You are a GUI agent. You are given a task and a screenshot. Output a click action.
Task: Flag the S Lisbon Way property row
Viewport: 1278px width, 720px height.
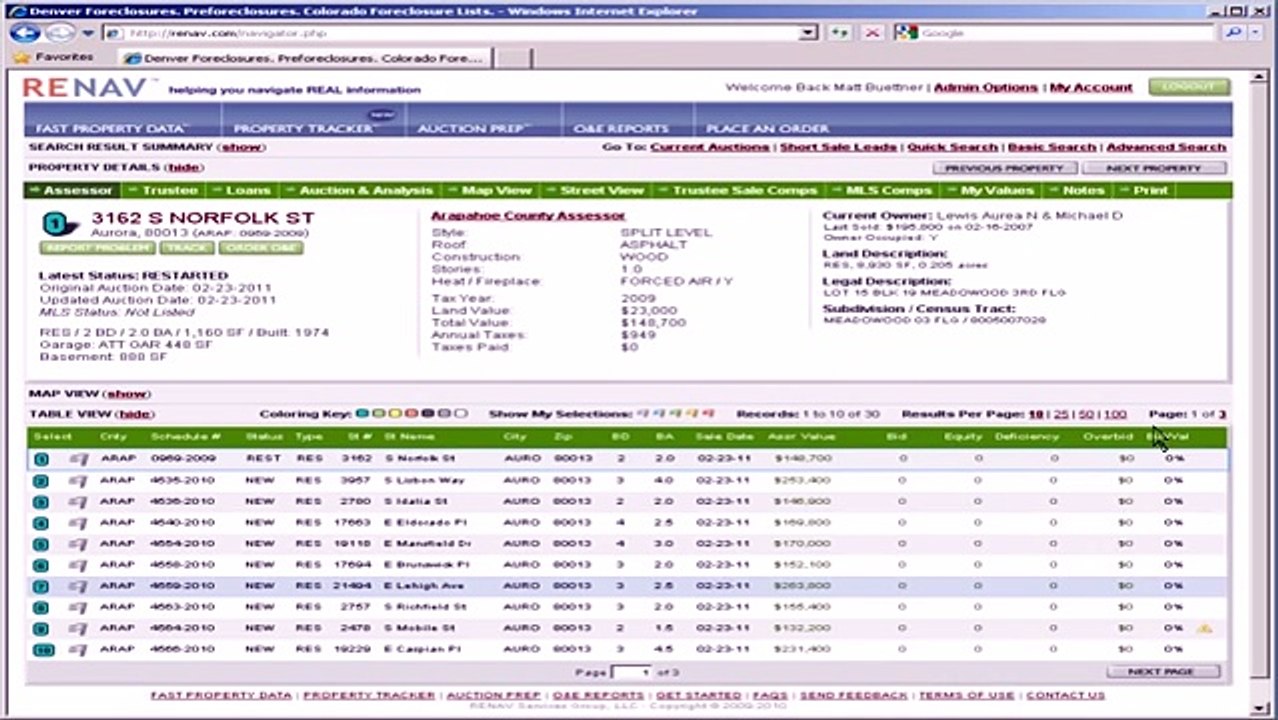pos(79,481)
